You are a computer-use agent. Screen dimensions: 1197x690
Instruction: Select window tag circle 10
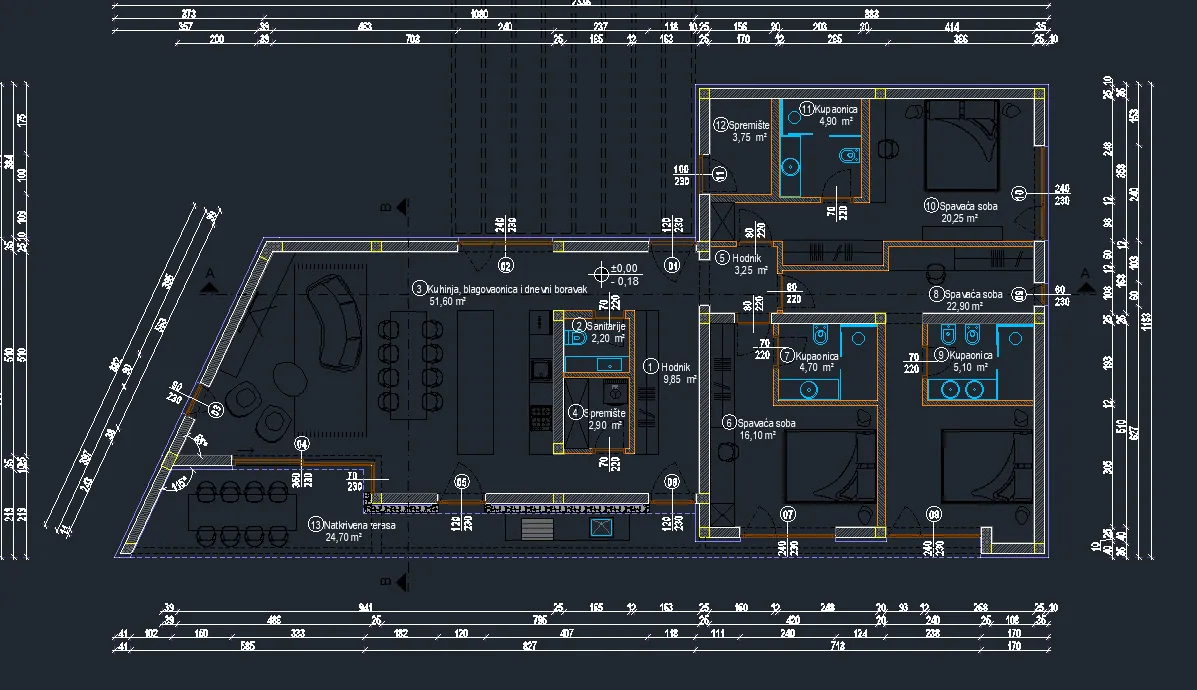tap(1018, 194)
